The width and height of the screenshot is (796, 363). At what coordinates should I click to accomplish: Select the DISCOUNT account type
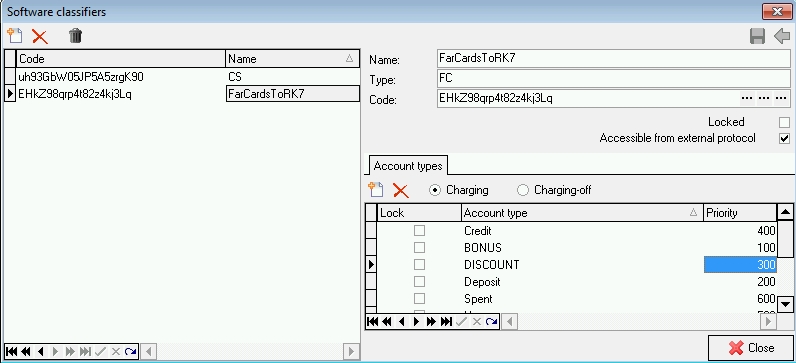[492, 265]
